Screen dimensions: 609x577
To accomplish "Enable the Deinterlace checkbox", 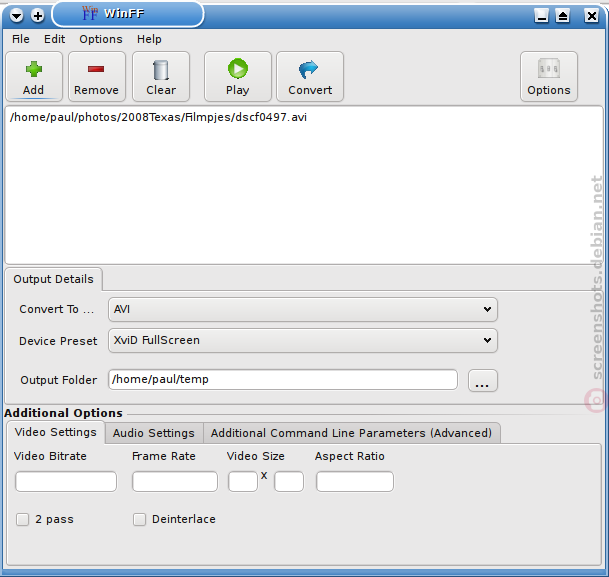I will click(x=139, y=519).
